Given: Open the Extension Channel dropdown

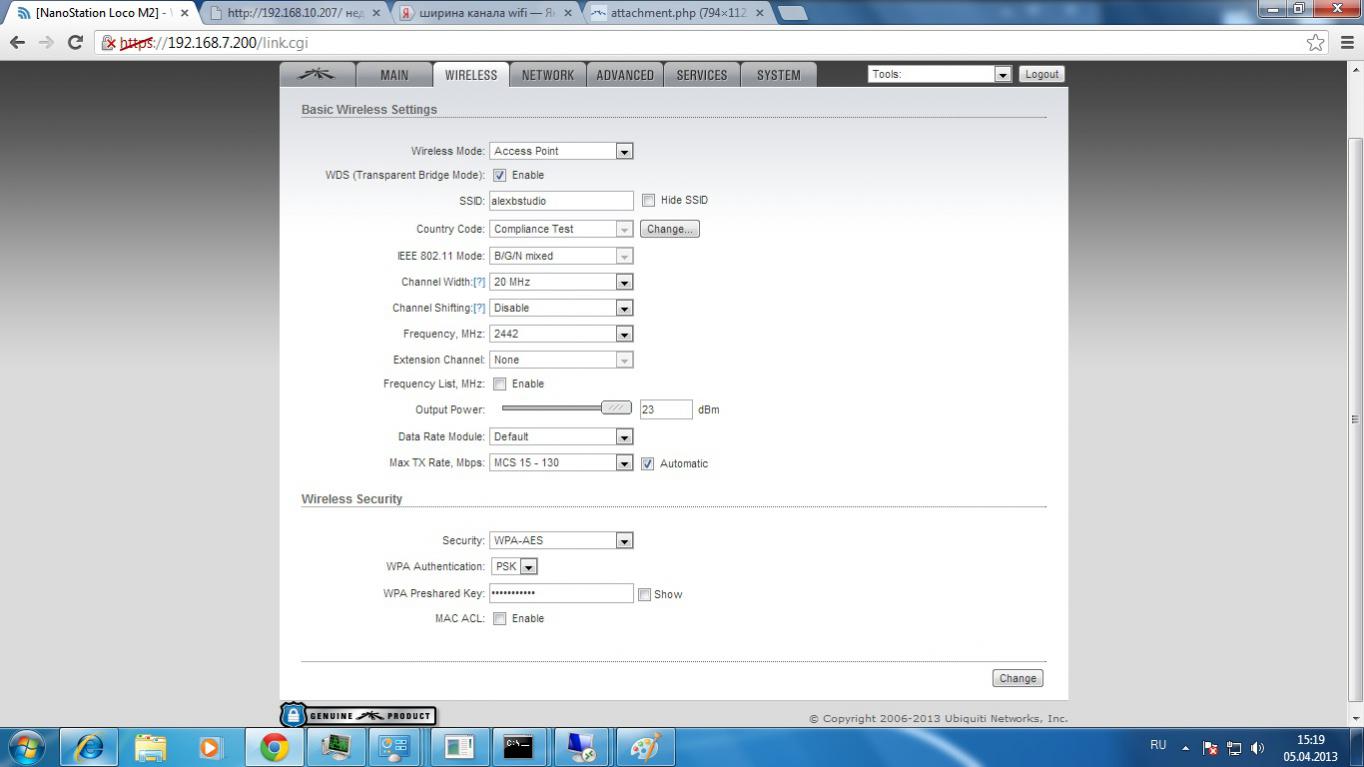Looking at the screenshot, I should point(561,360).
